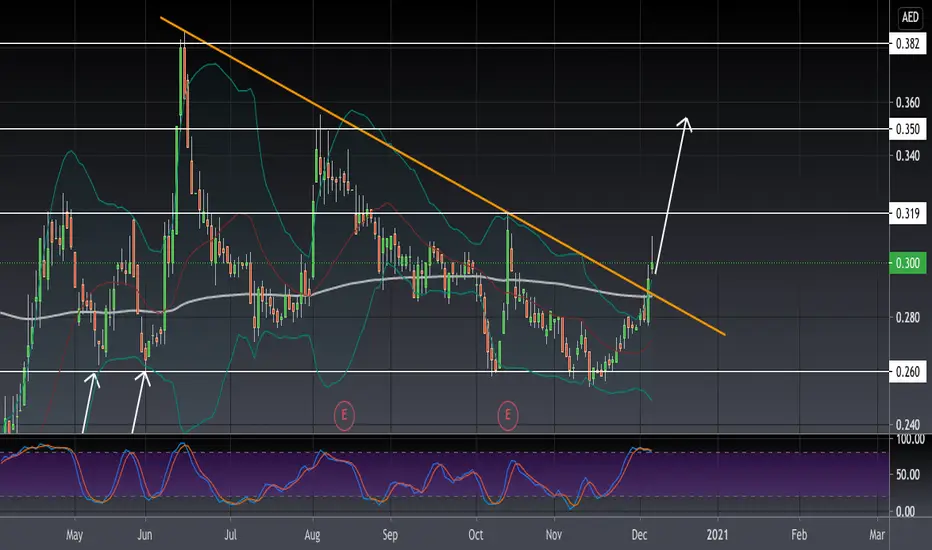Click the earnings E marker near October
The image size is (932, 550).
pyautogui.click(x=508, y=414)
